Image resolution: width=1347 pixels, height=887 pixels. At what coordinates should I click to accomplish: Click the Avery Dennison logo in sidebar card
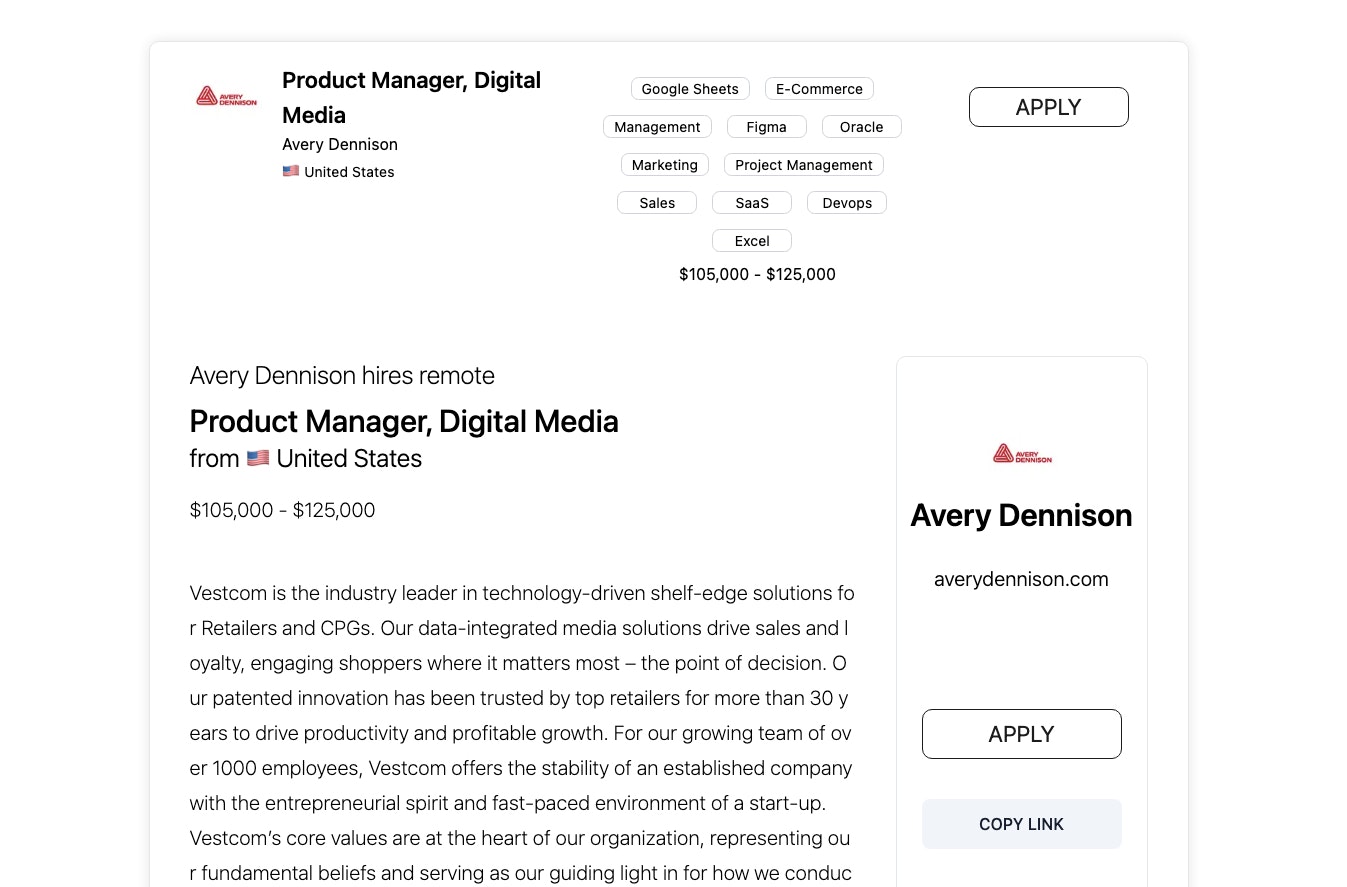click(x=1022, y=454)
